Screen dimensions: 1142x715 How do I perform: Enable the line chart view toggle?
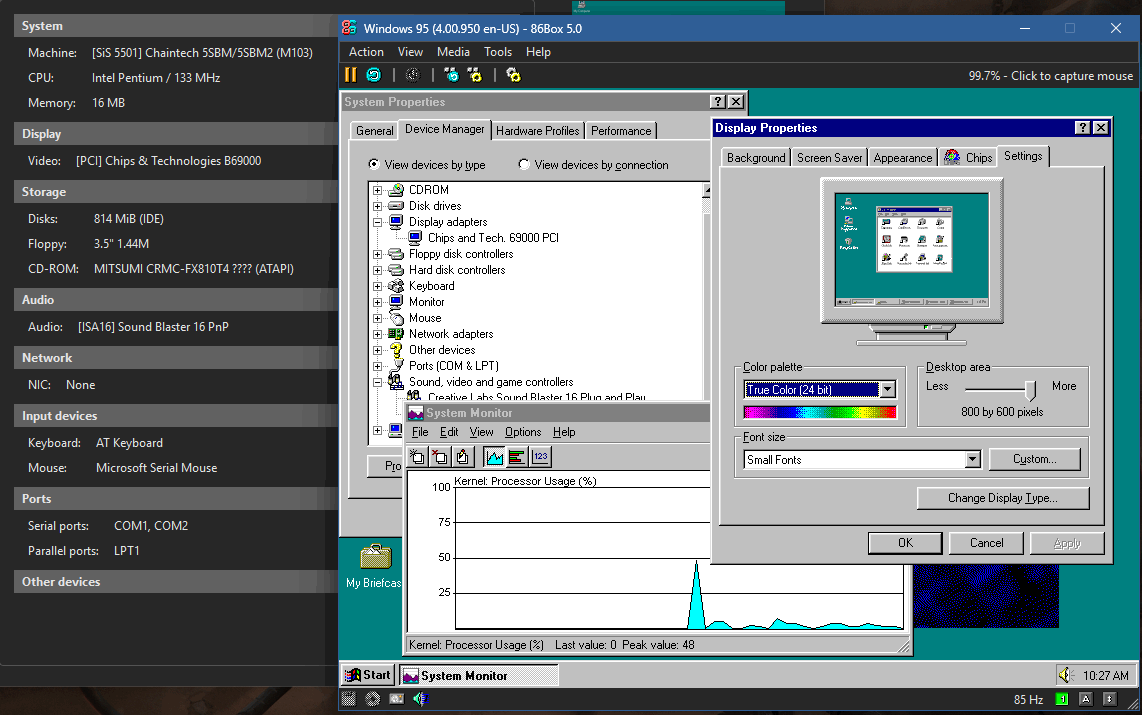494,456
